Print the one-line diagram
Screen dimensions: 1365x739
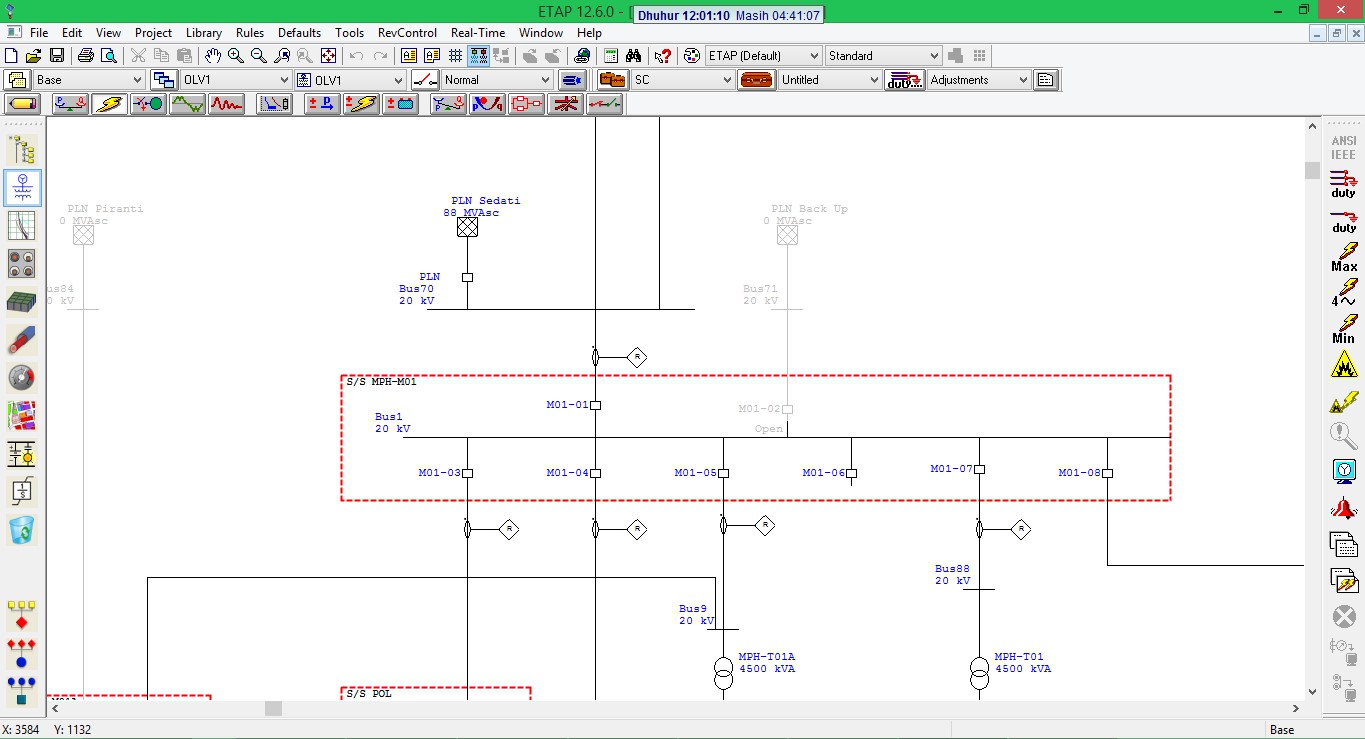[x=86, y=56]
